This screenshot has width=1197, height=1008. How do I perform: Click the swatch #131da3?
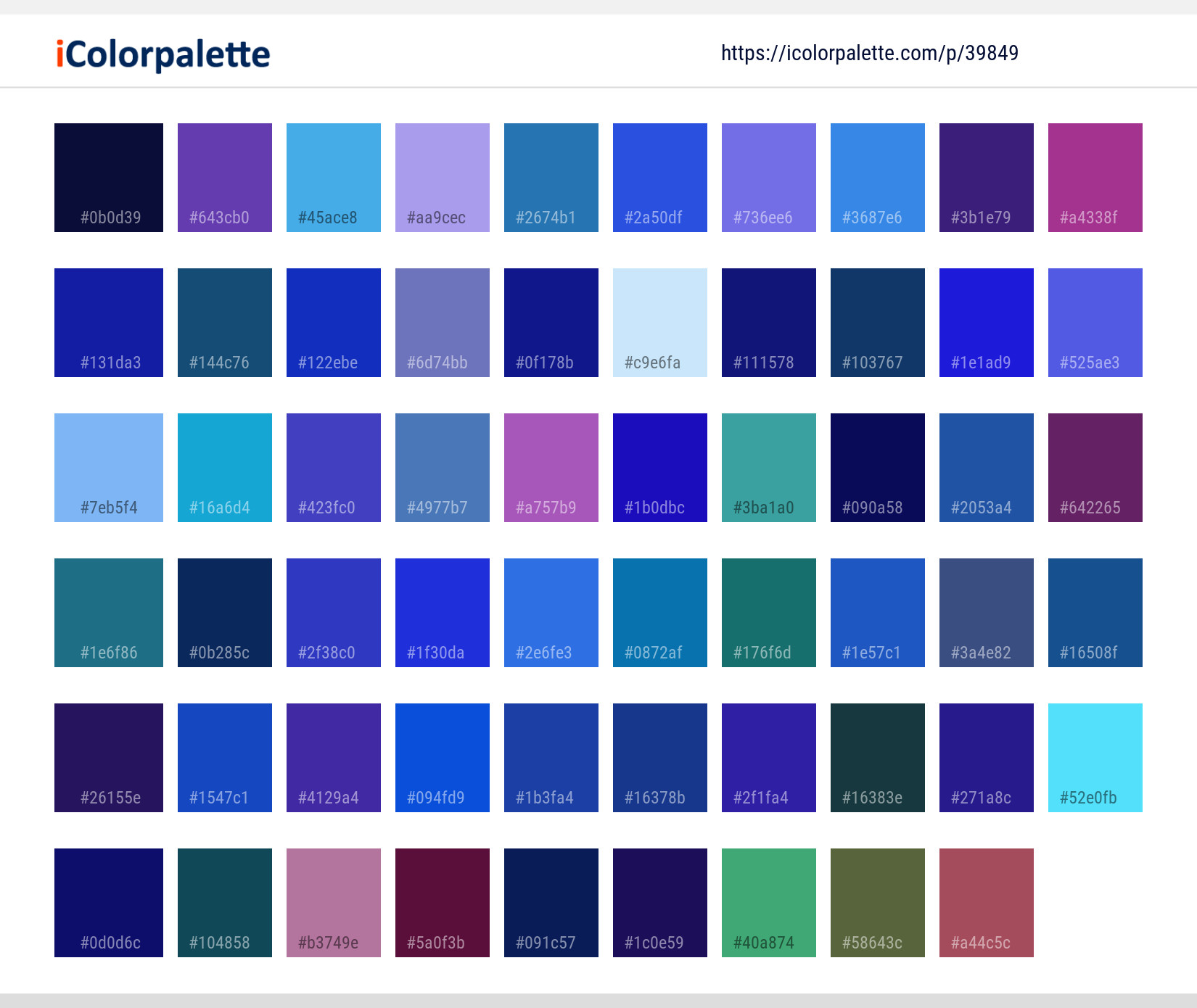108,322
